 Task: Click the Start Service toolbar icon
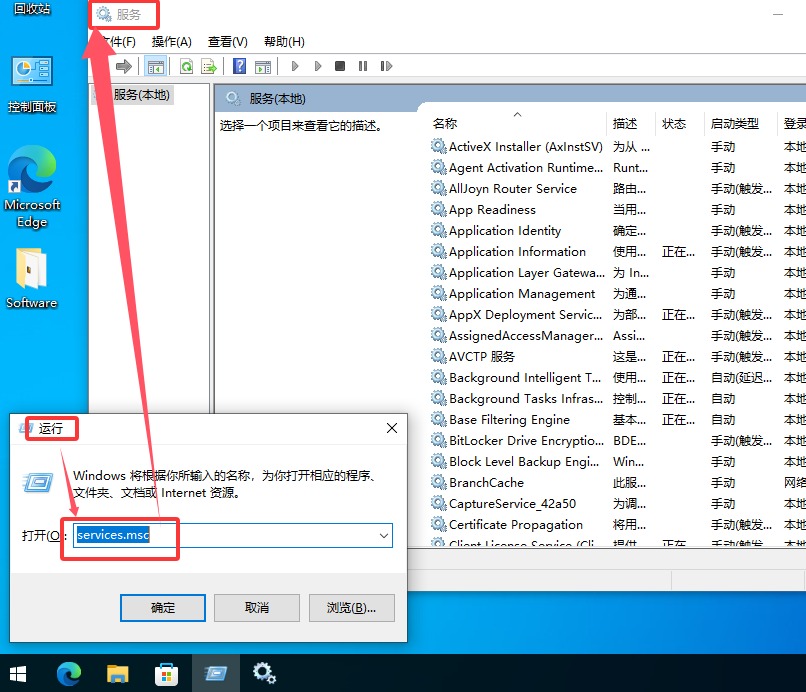(x=294, y=66)
